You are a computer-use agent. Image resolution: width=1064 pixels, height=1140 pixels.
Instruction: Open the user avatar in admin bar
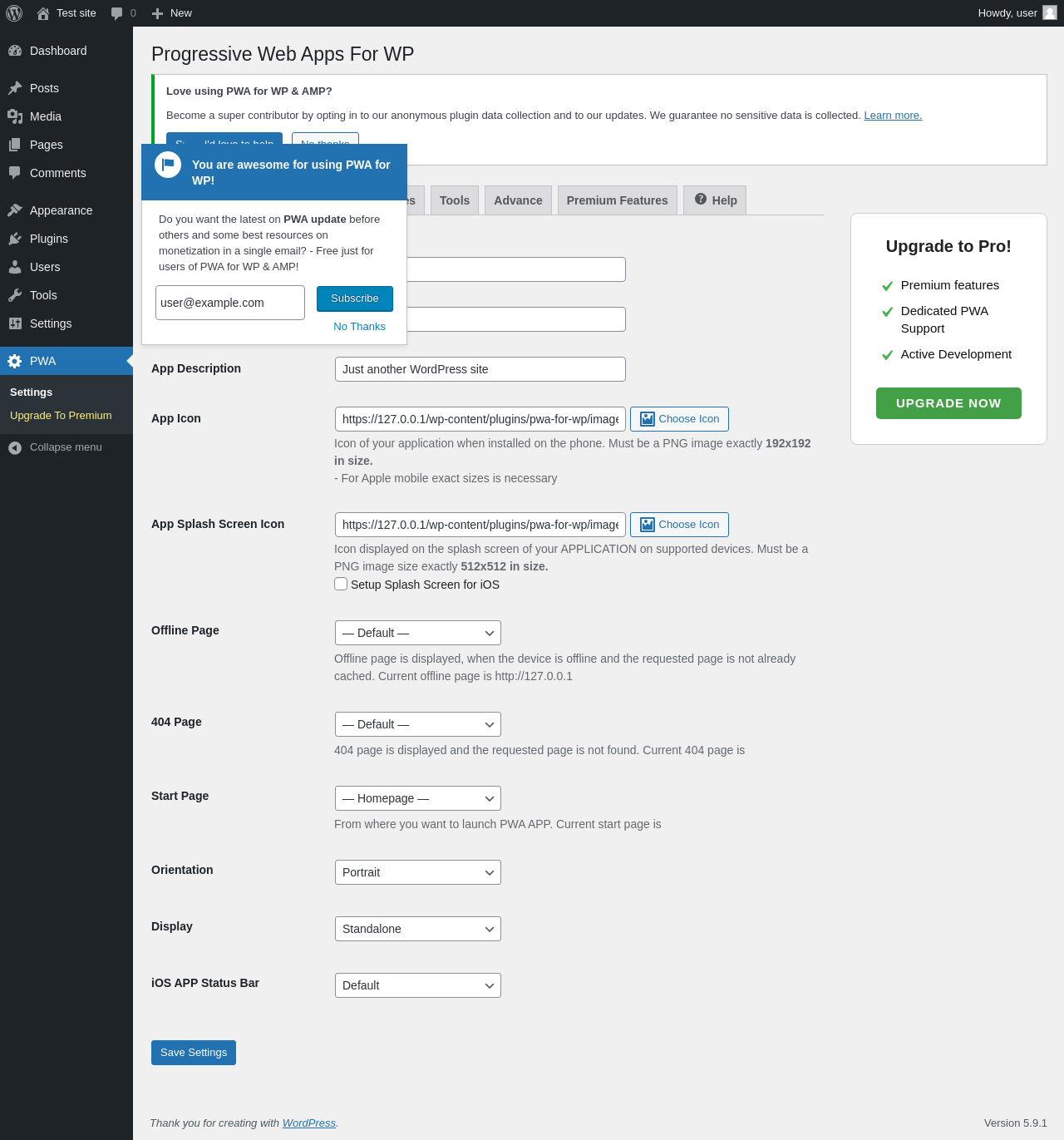(x=1050, y=12)
